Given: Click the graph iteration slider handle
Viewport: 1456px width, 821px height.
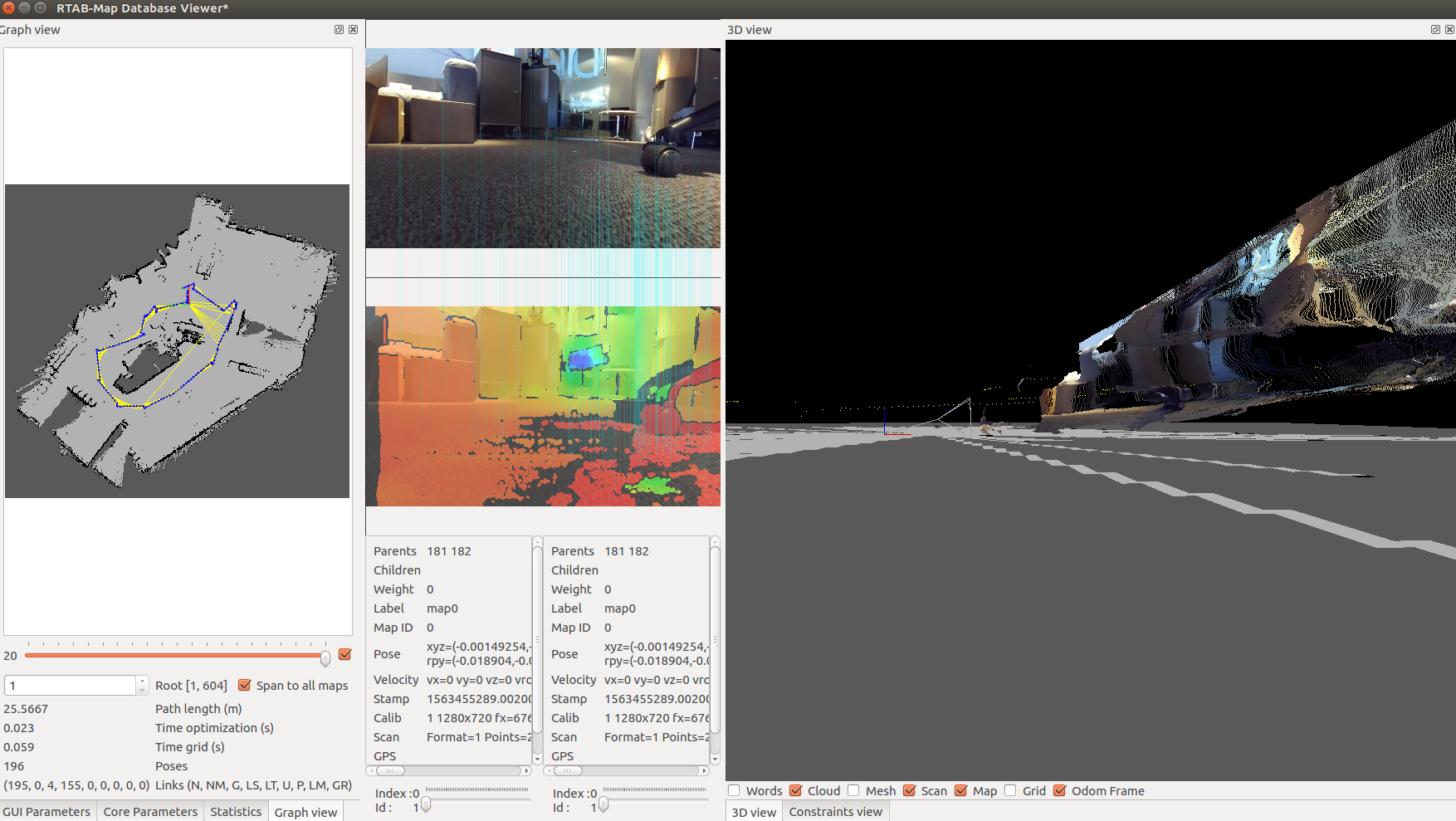Looking at the screenshot, I should pos(325,658).
